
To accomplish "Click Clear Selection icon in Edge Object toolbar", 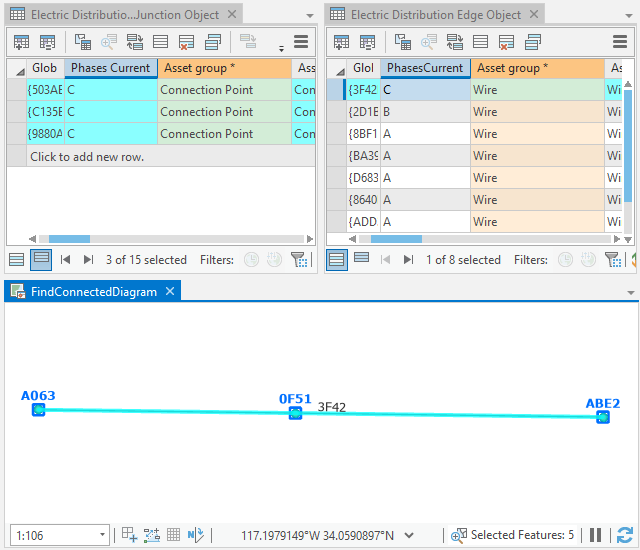I will click(480, 42).
